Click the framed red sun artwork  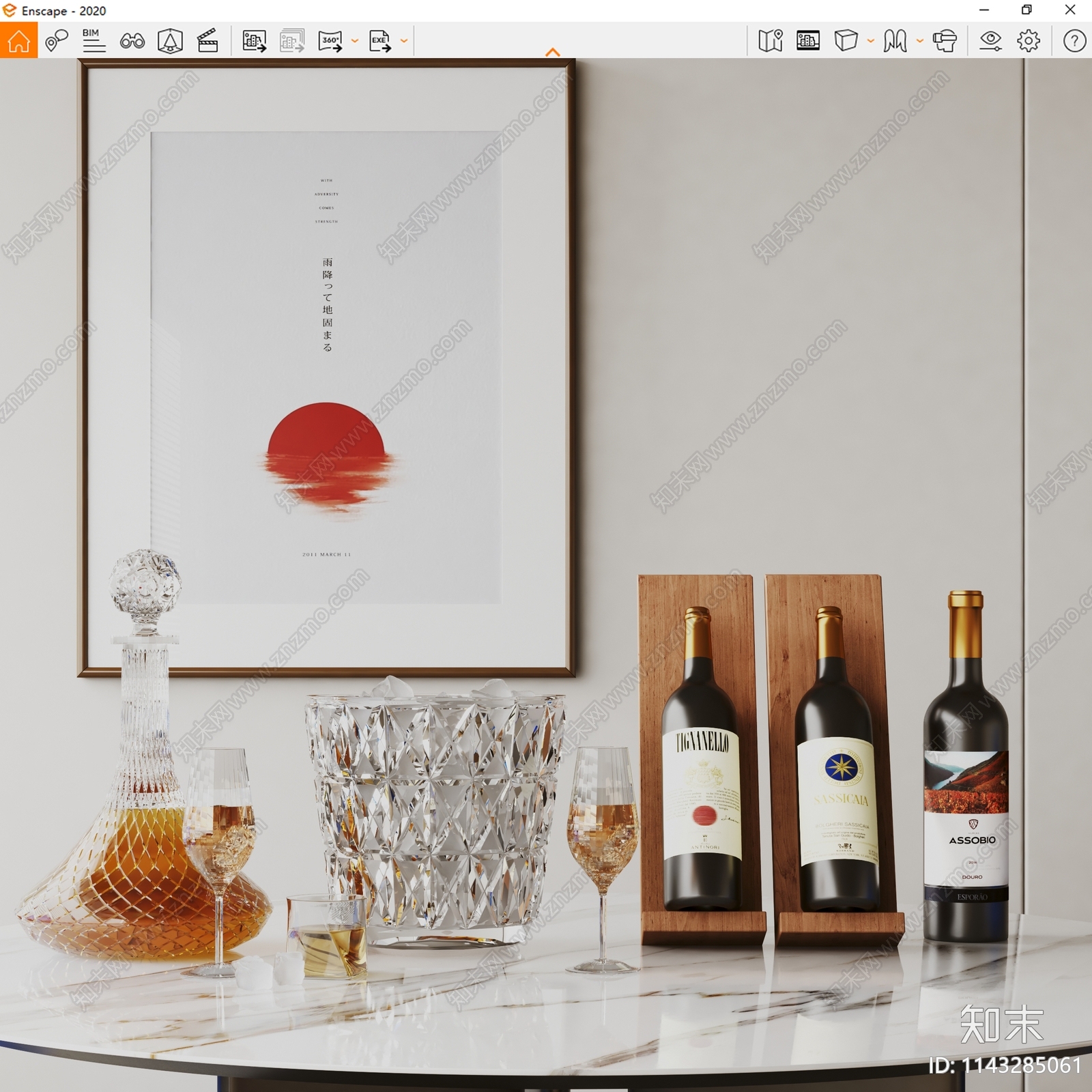coord(326,369)
